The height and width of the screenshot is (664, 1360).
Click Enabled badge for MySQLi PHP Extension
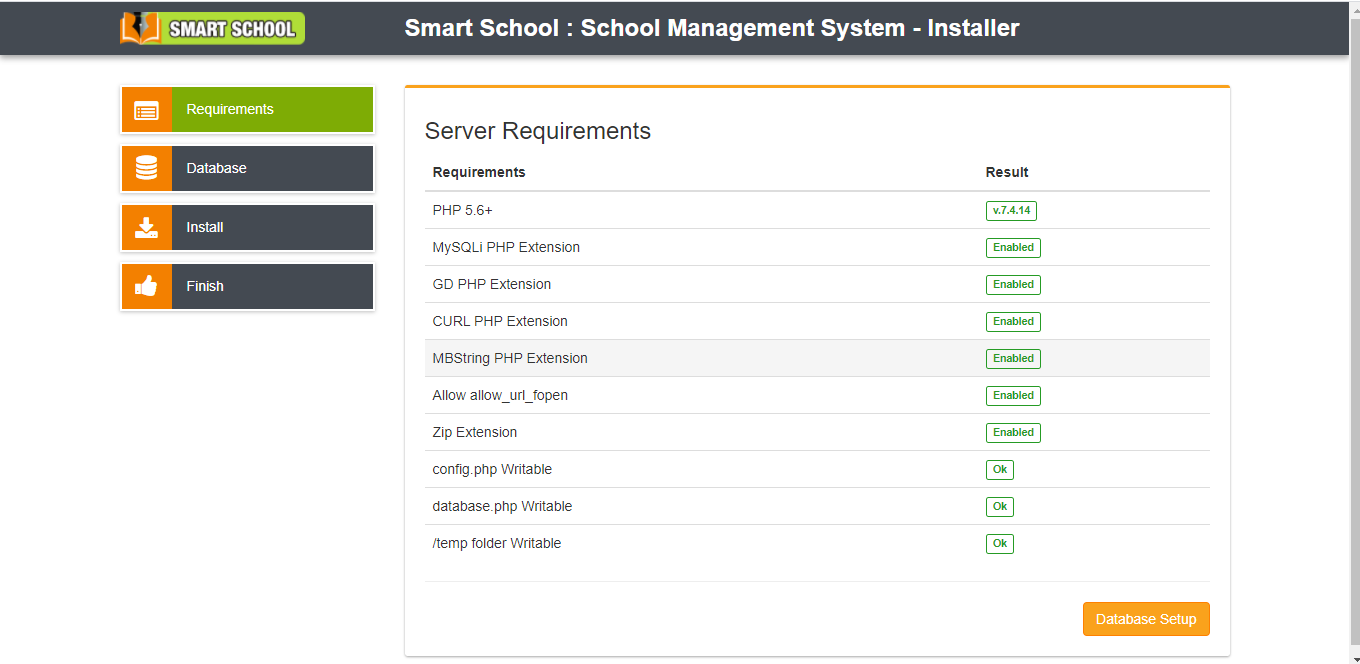pyautogui.click(x=1013, y=248)
